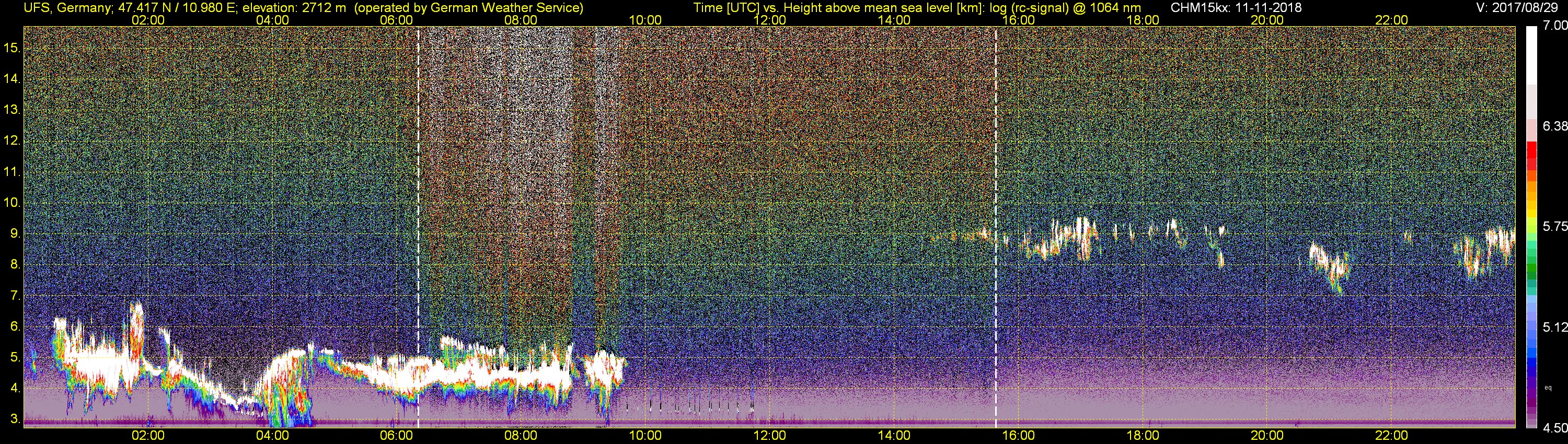This screenshot has width=1568, height=444.
Task: Click the 3 km height axis label
Action: tap(15, 419)
